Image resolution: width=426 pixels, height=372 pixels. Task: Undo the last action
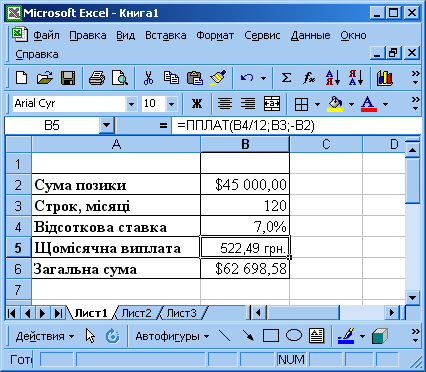point(247,78)
